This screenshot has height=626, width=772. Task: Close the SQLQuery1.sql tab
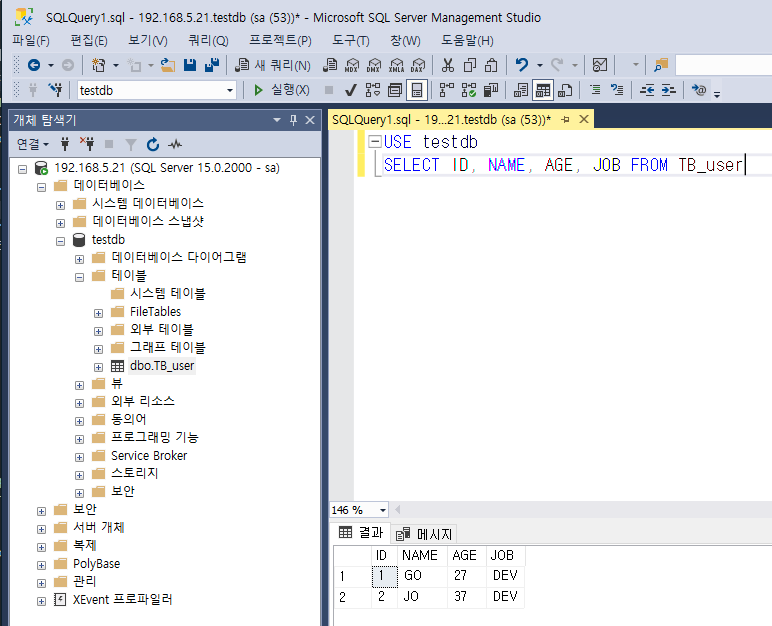[584, 119]
